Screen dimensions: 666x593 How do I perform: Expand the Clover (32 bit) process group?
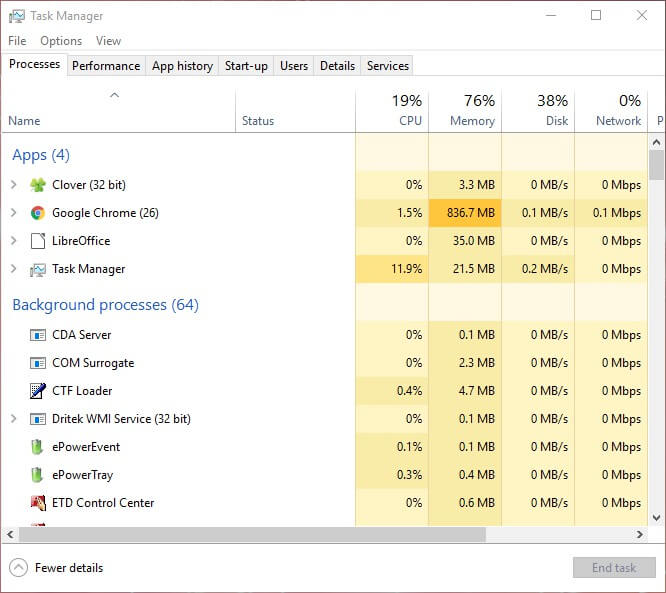pos(14,184)
